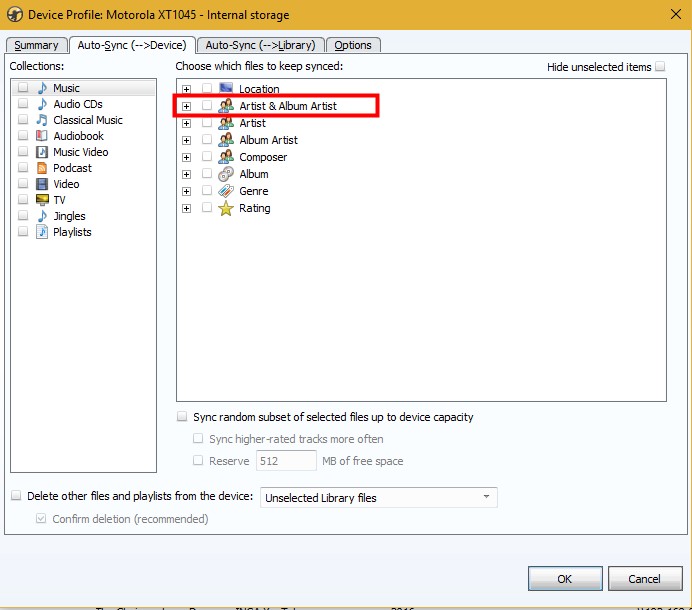Open the Options tab
This screenshot has height=610, width=692.
coord(353,45)
